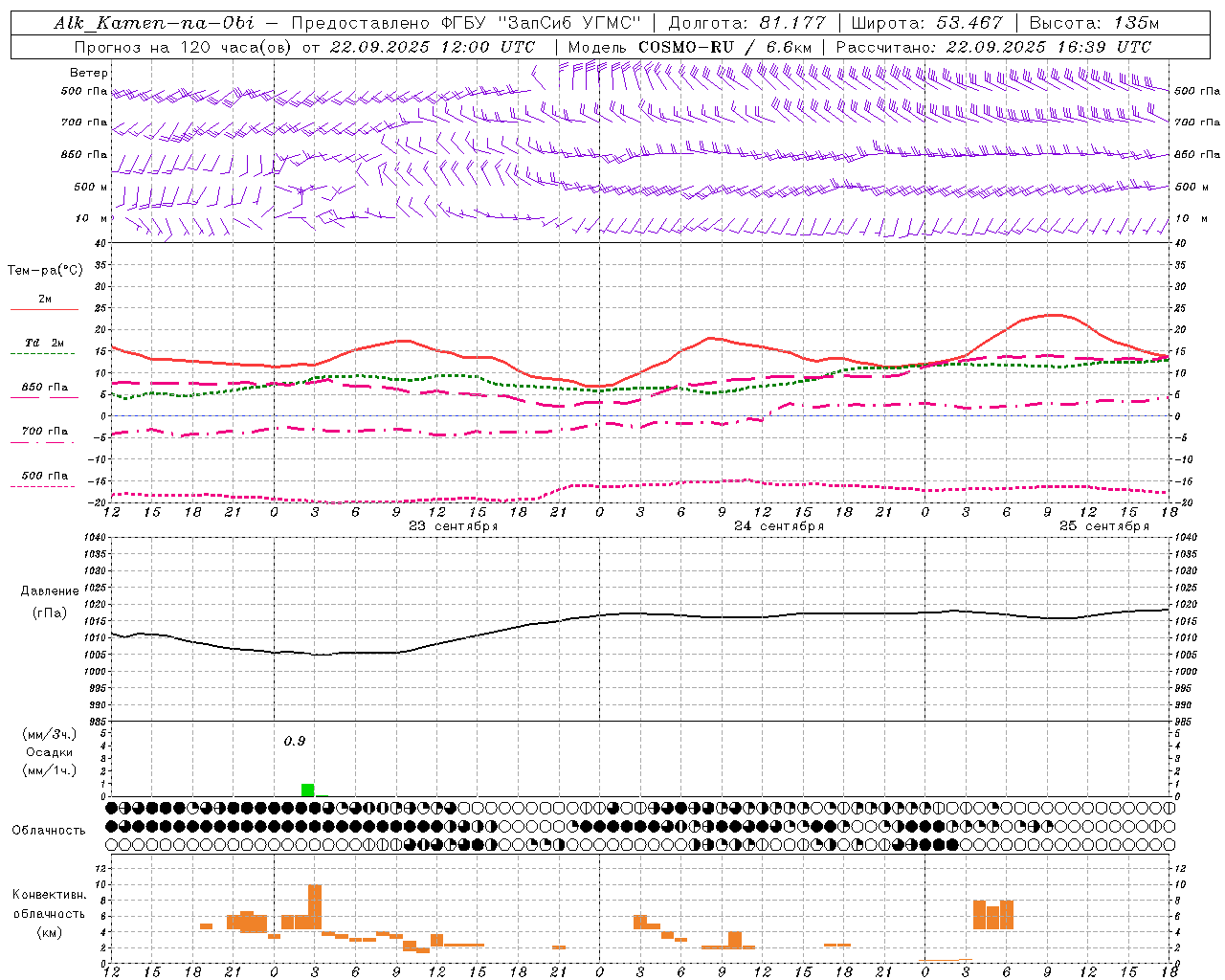Viewport: 1225px width, 980px height.
Task: Click the Долгота: 81.177 value
Action: coord(746,23)
